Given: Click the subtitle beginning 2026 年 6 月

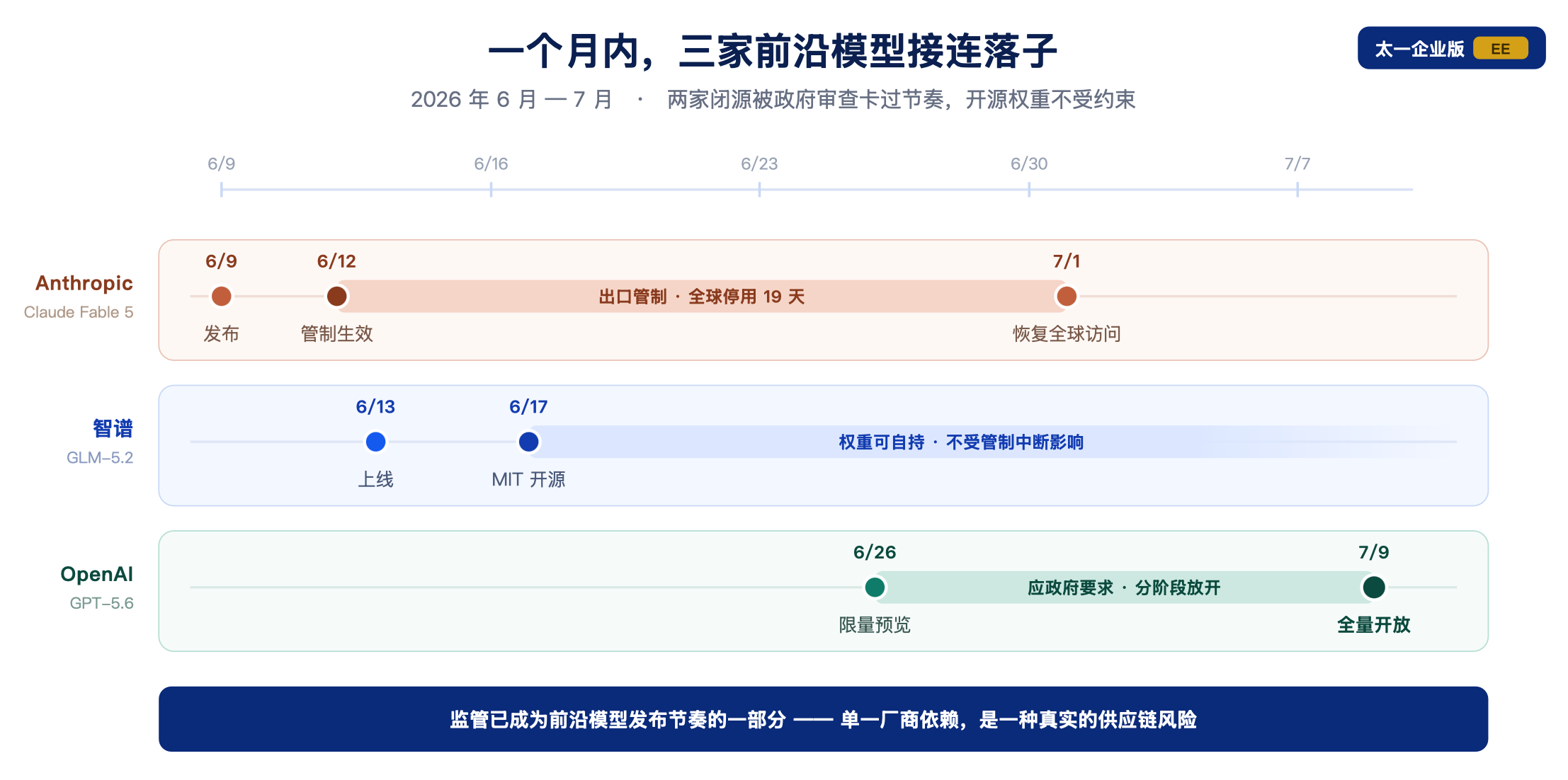Looking at the screenshot, I should click(x=773, y=99).
